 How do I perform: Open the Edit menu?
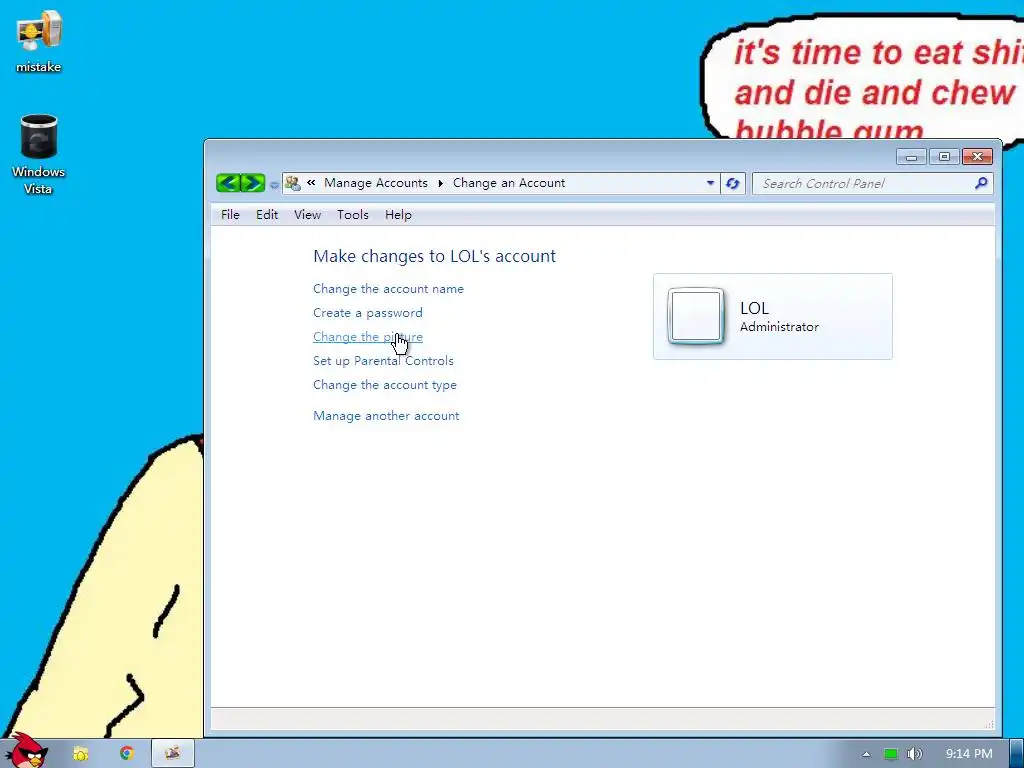[x=266, y=215]
